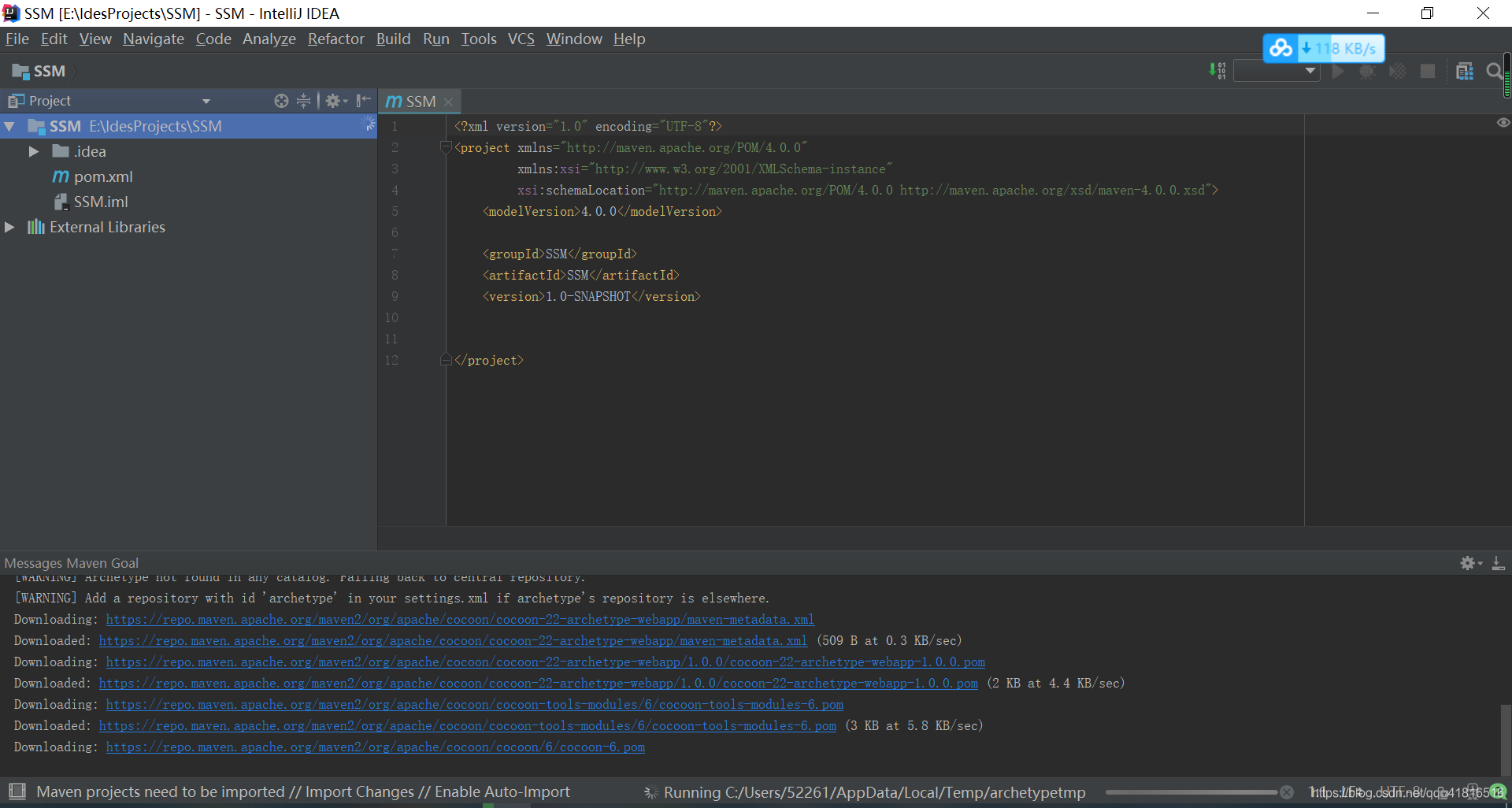
Task: Click the 1.0-SNAPSHOT version line
Action: click(x=591, y=296)
